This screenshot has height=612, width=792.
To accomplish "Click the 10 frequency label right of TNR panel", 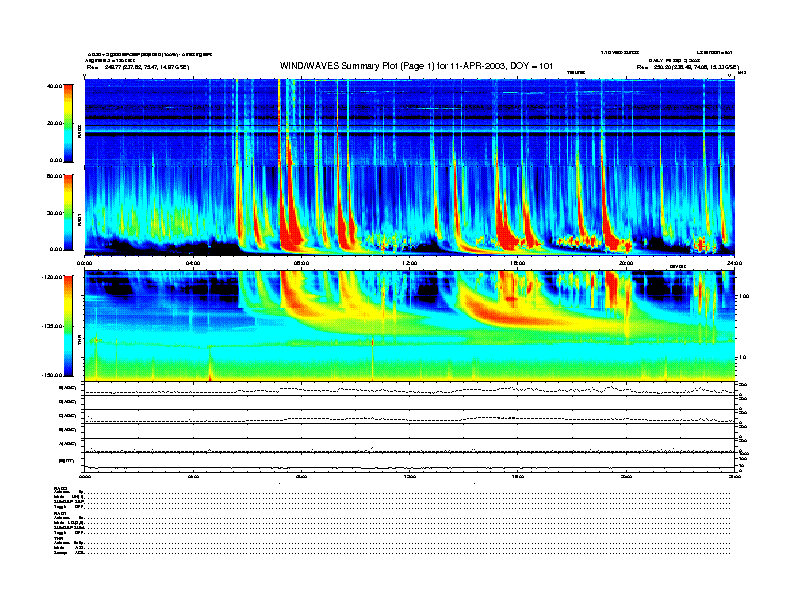I will tap(742, 357).
